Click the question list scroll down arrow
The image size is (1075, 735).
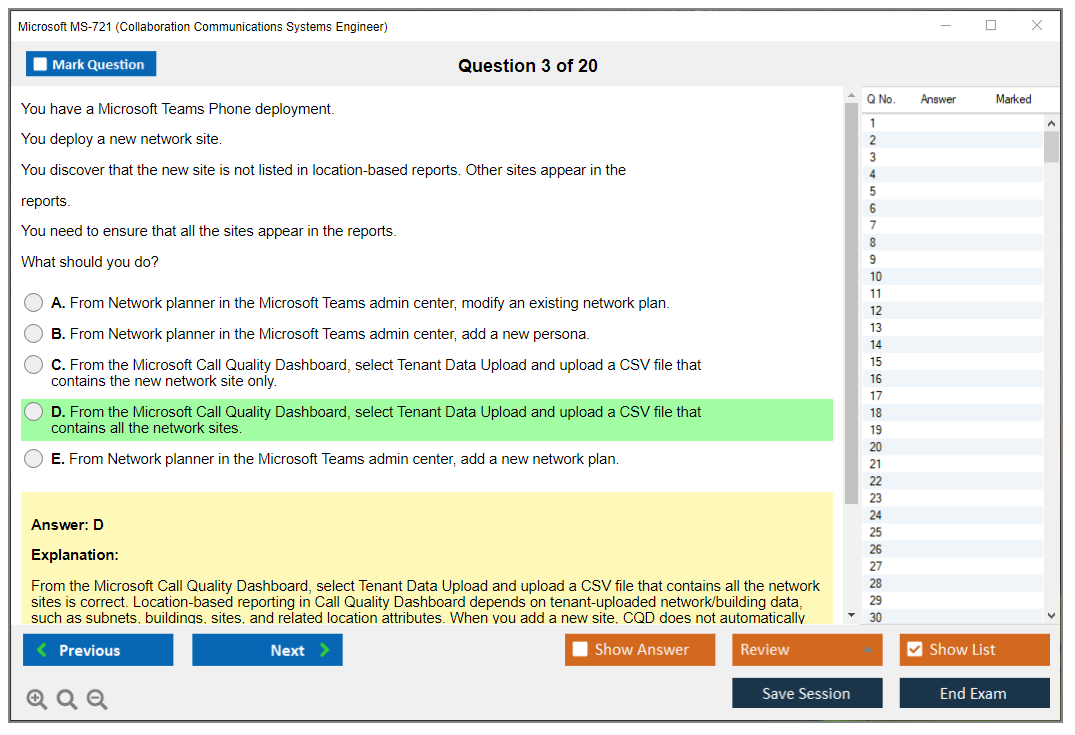click(1051, 616)
